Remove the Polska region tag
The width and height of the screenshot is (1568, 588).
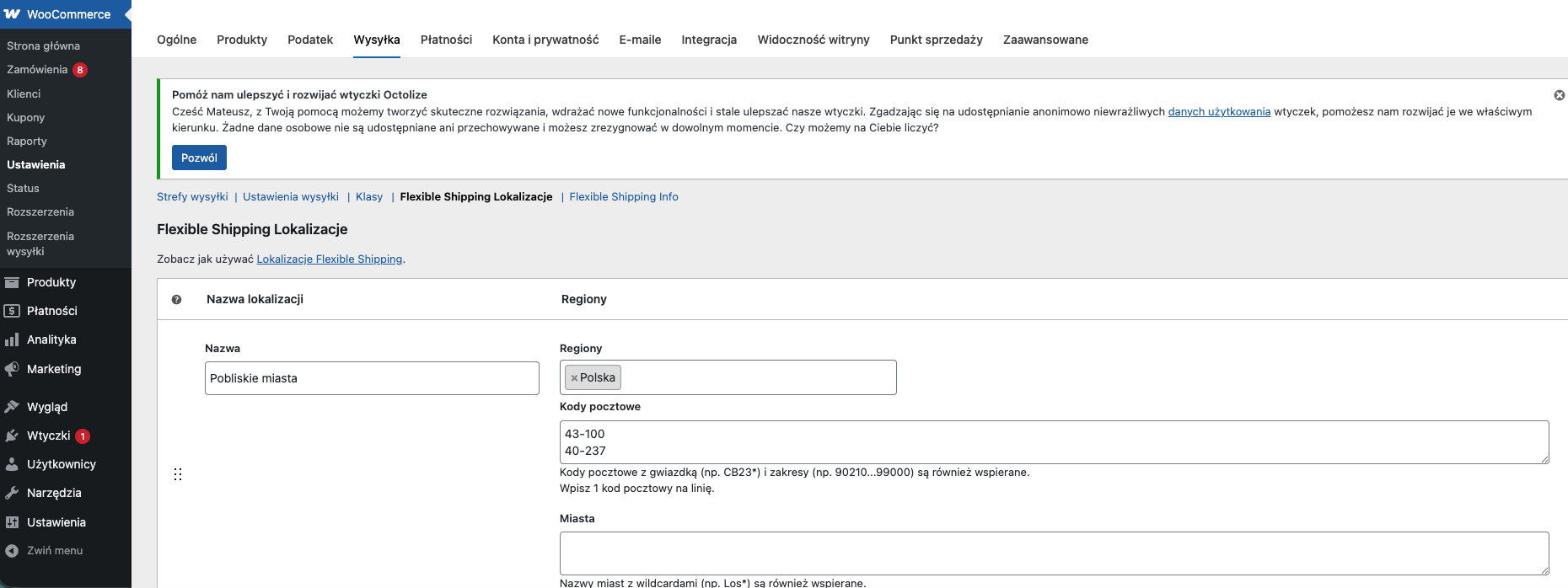tap(574, 378)
